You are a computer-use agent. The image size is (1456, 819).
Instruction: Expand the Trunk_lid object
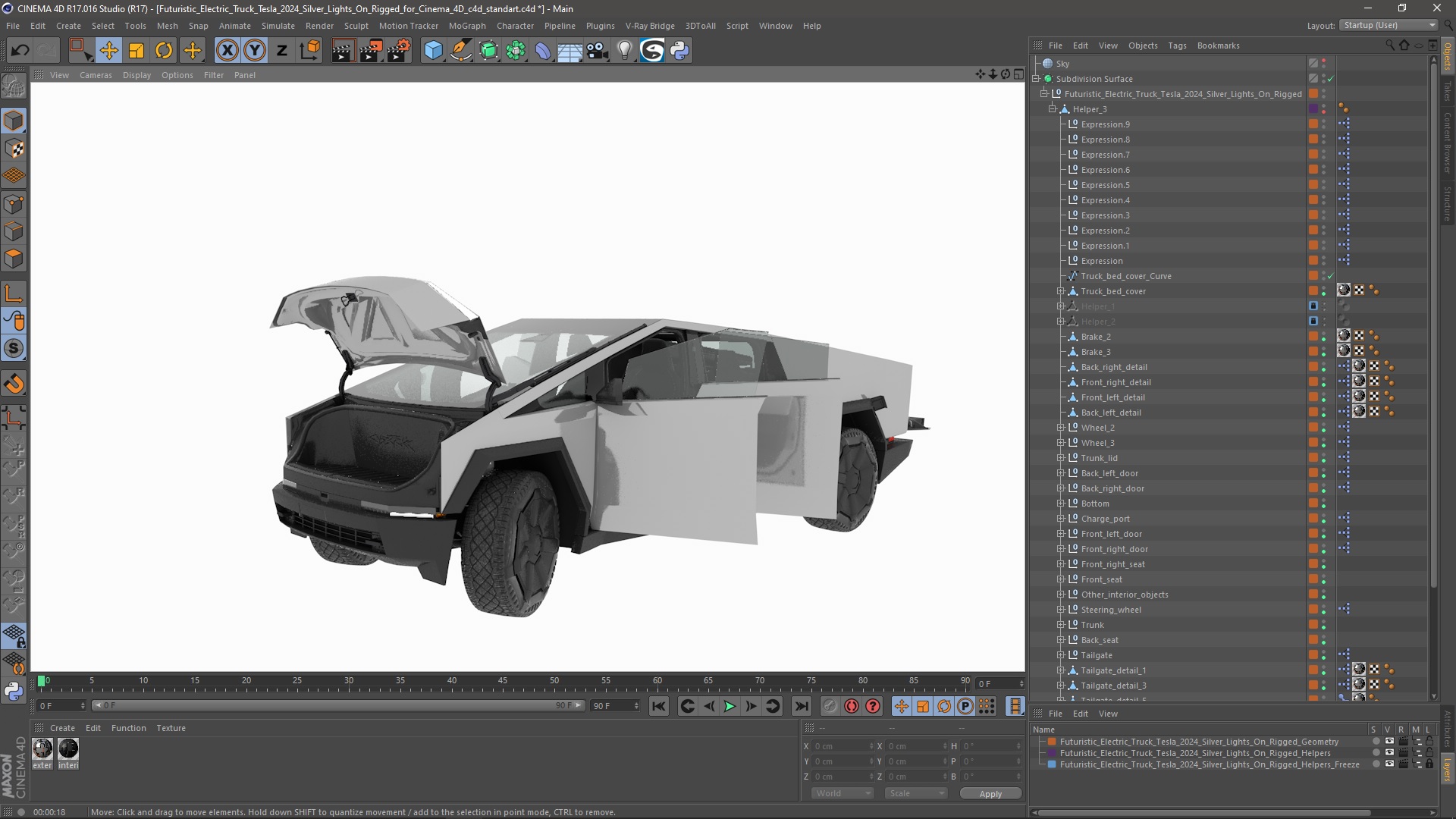(x=1061, y=458)
